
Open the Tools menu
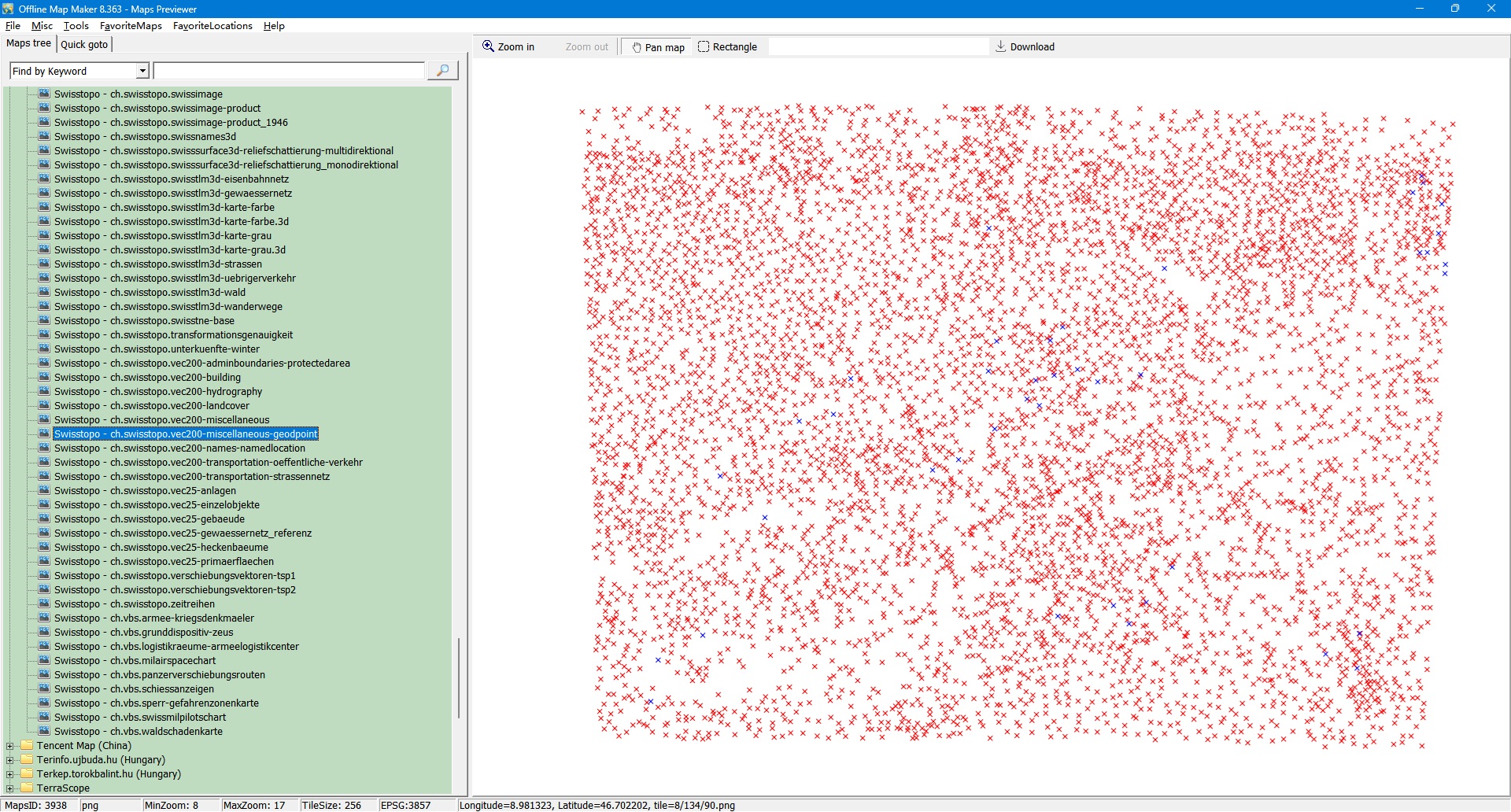point(76,26)
